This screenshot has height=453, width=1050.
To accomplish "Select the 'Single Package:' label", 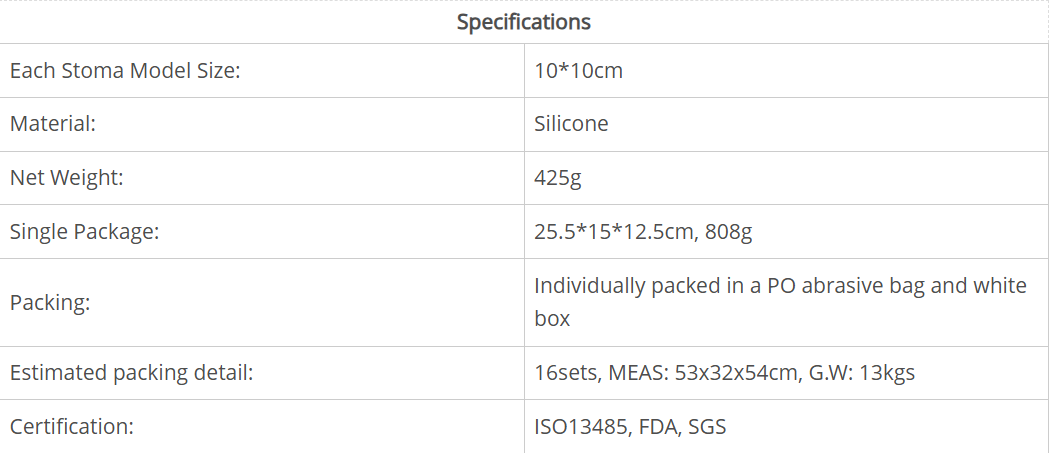I will [85, 232].
